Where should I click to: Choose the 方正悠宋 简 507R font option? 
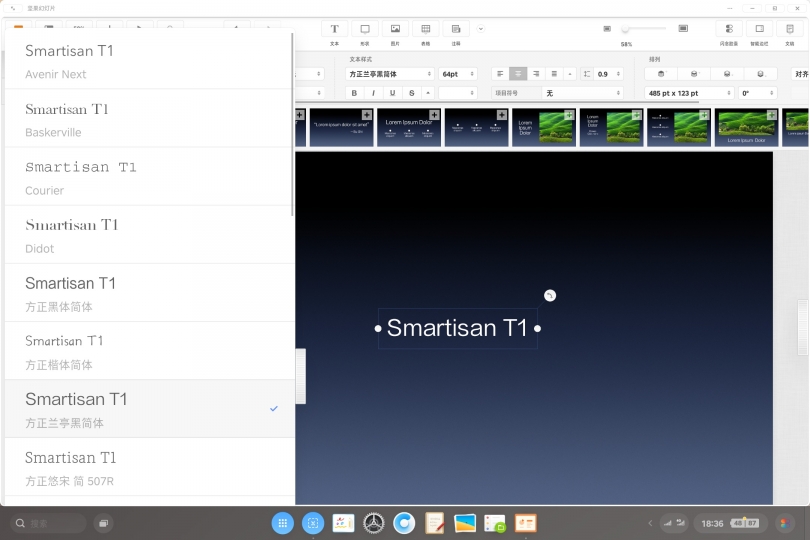point(149,468)
